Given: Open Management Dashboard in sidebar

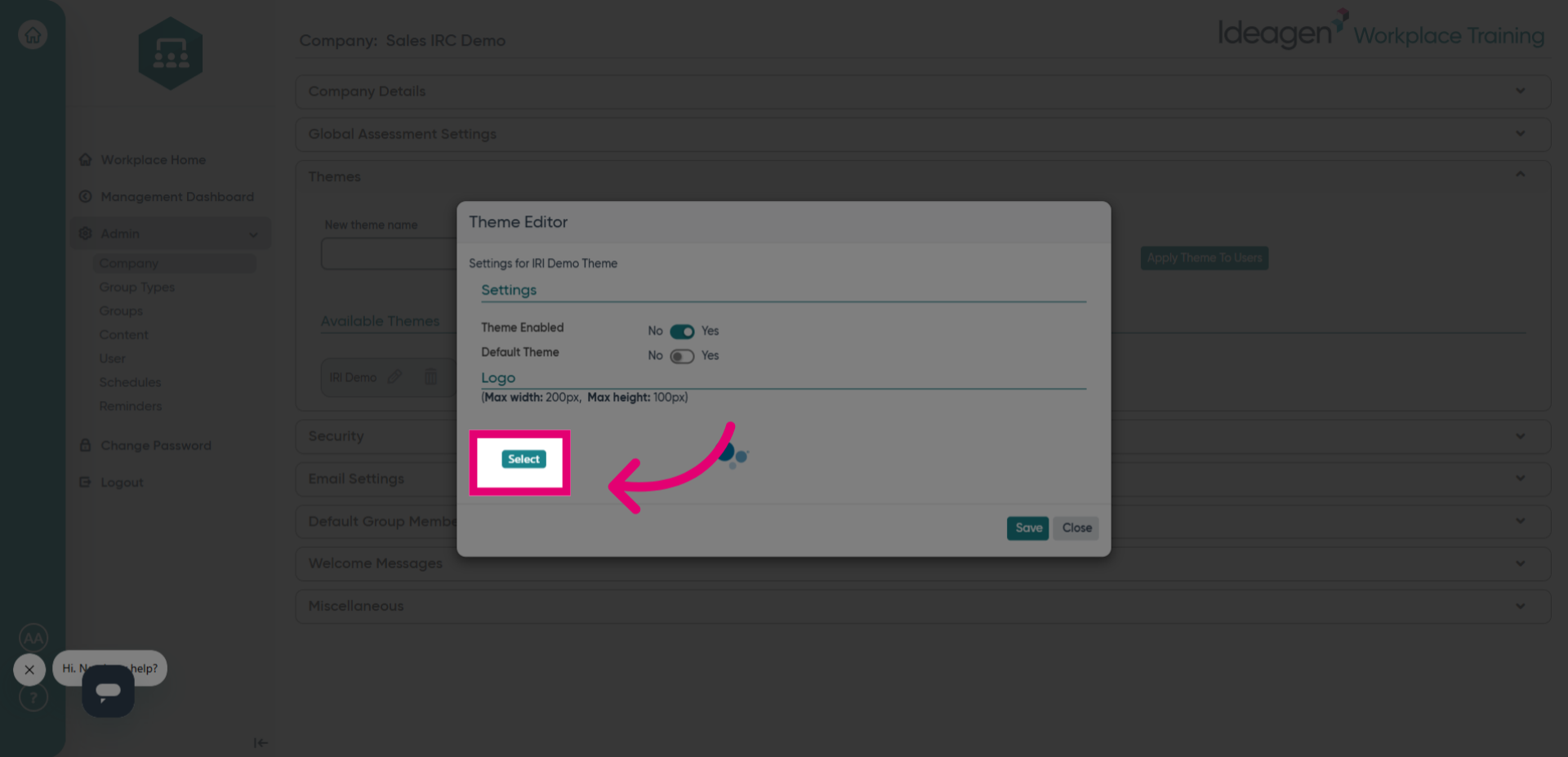Looking at the screenshot, I should 177,197.
